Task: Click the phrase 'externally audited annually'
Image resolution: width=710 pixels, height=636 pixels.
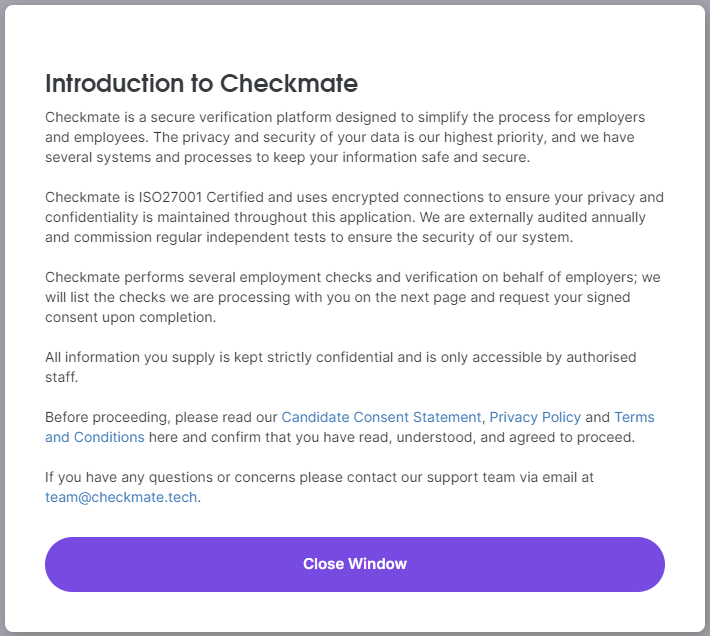Action: pyautogui.click(x=557, y=217)
